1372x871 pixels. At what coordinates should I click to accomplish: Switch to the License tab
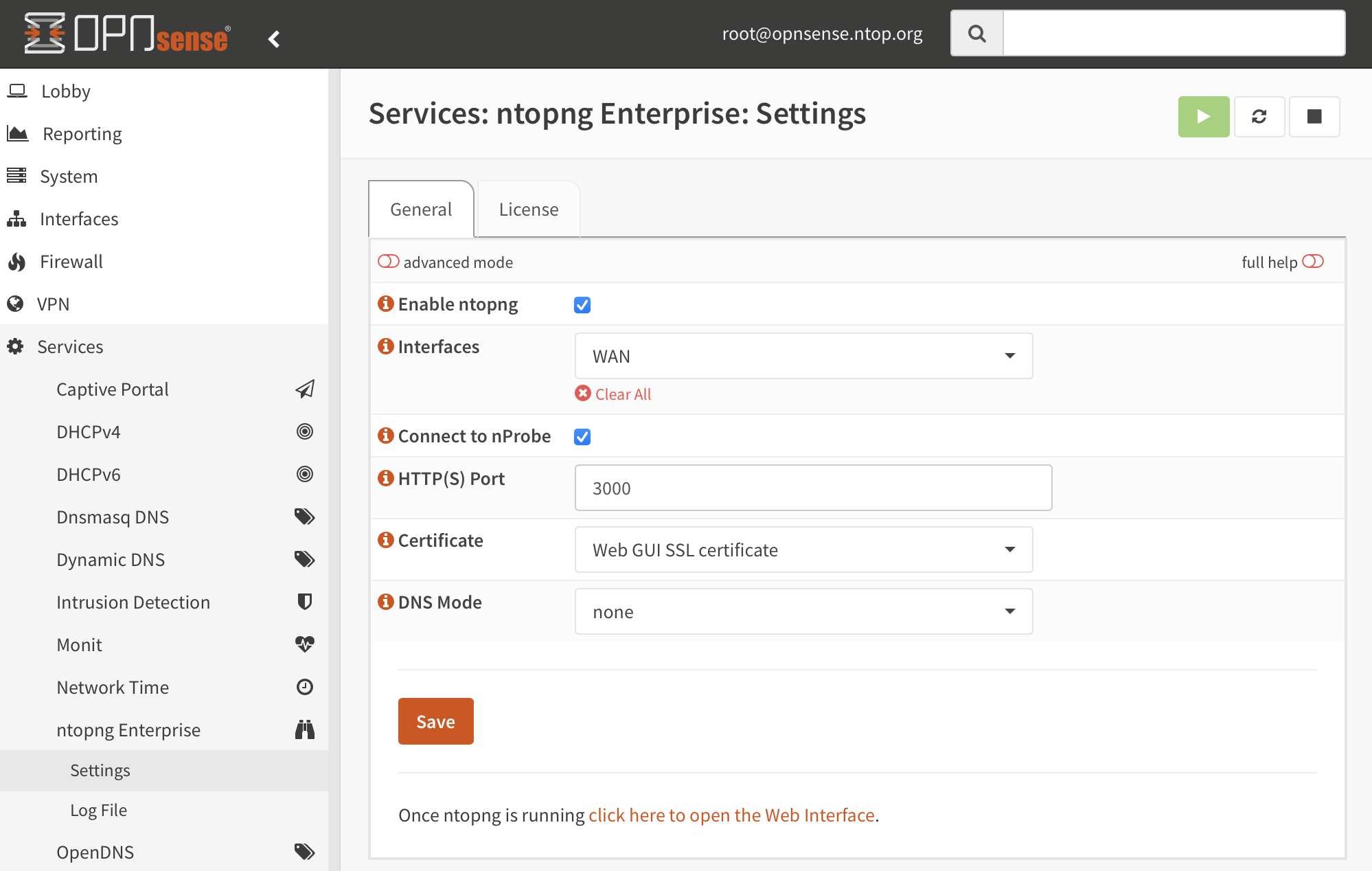point(529,209)
